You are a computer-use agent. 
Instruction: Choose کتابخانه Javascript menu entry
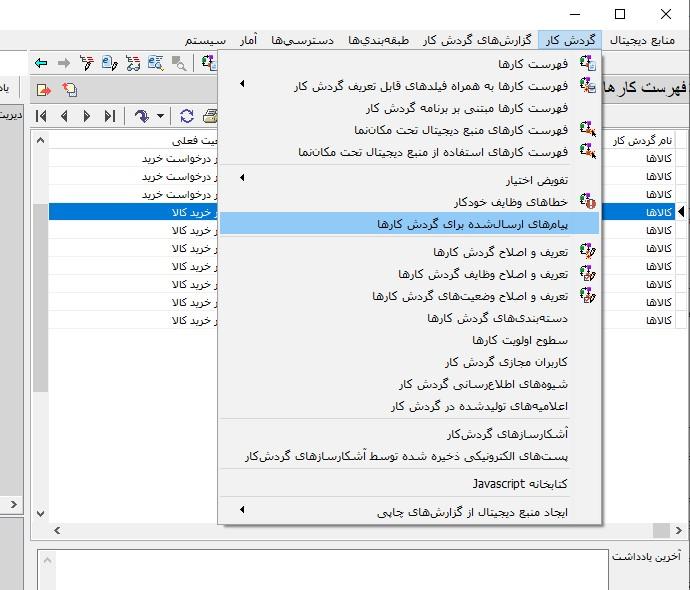click(x=519, y=484)
